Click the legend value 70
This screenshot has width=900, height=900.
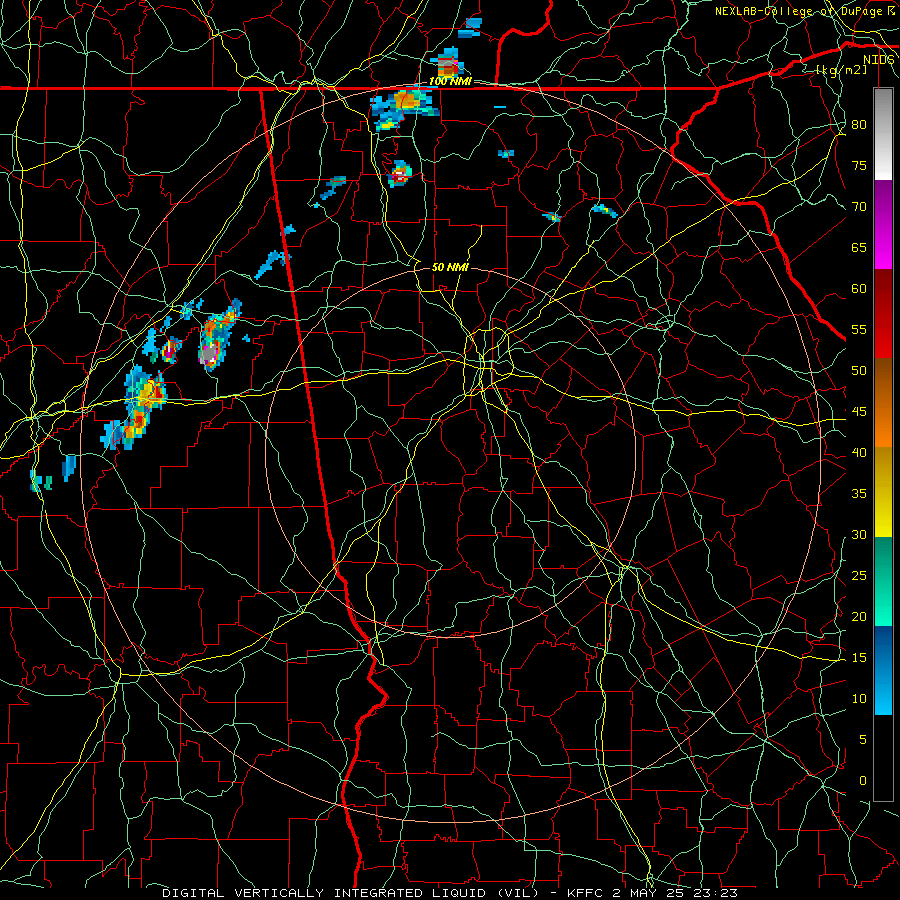(x=859, y=207)
